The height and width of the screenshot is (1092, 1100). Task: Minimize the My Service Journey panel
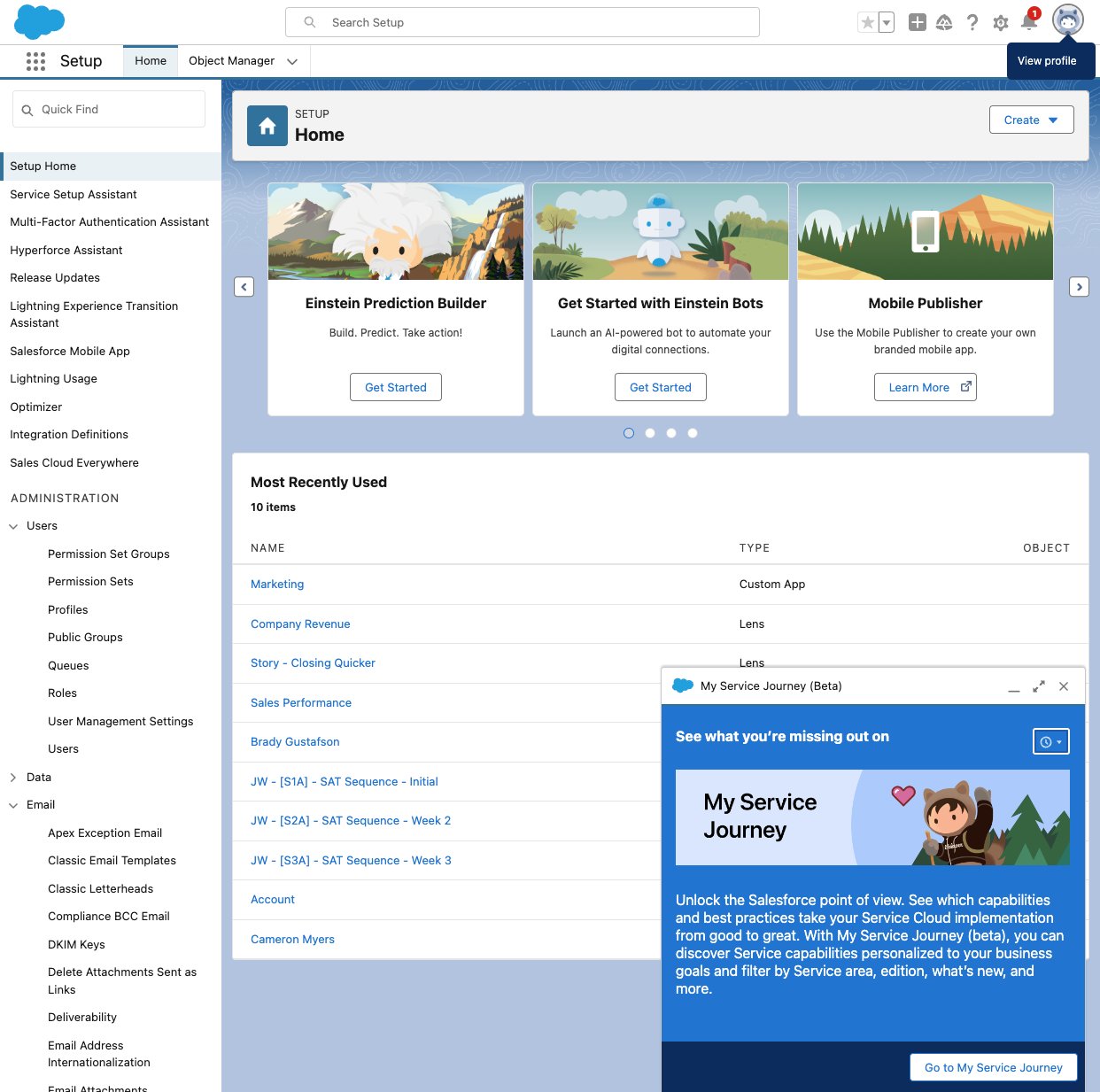(1014, 686)
